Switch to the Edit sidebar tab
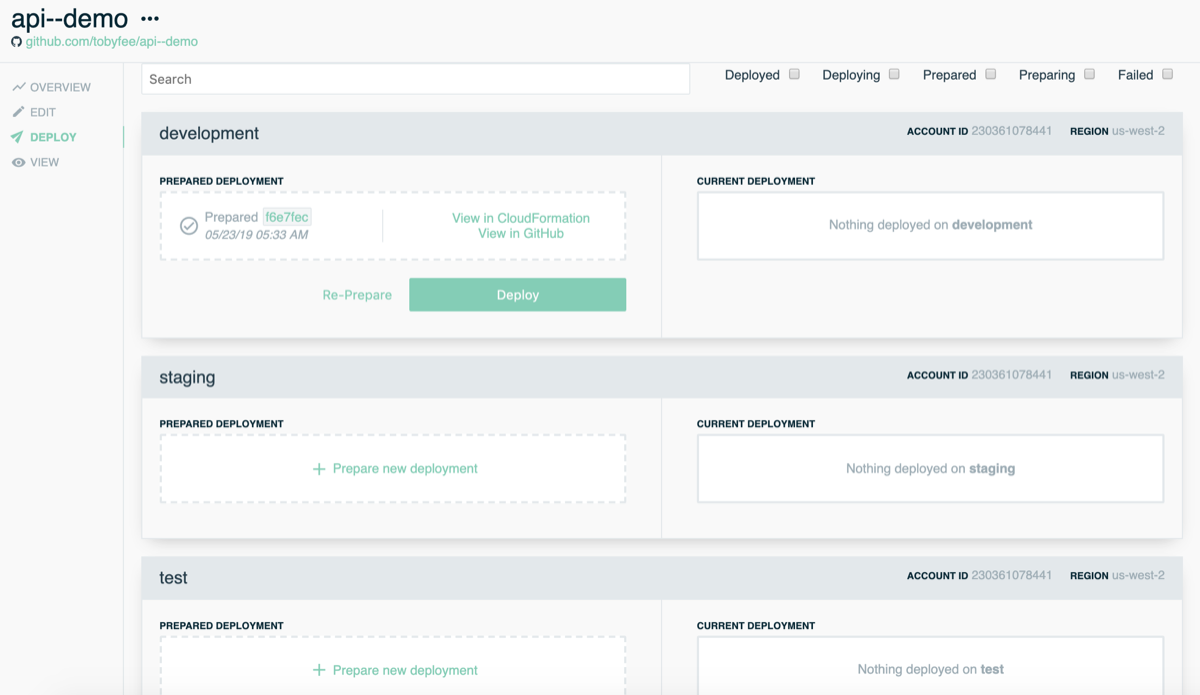 click(43, 113)
